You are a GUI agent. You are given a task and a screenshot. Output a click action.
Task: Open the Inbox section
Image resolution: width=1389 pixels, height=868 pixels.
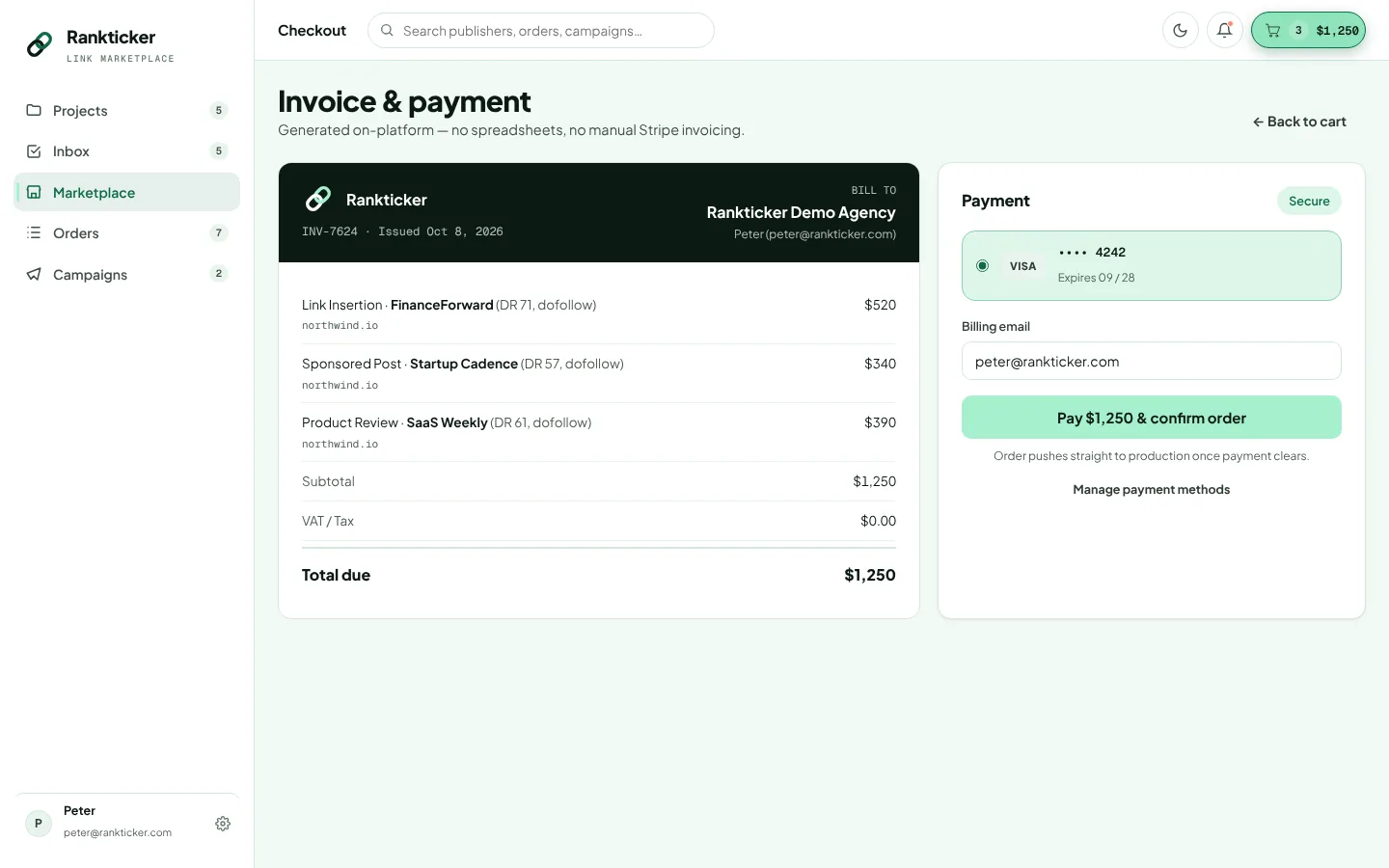point(127,151)
